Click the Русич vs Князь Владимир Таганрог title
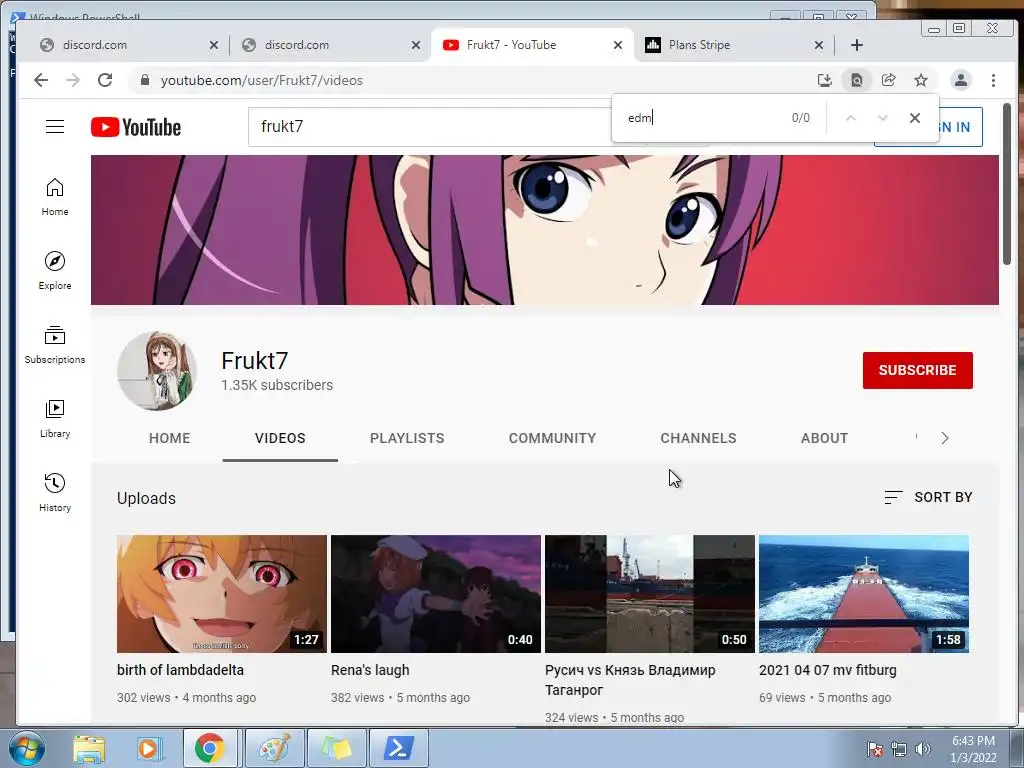This screenshot has height=768, width=1024. coord(630,680)
